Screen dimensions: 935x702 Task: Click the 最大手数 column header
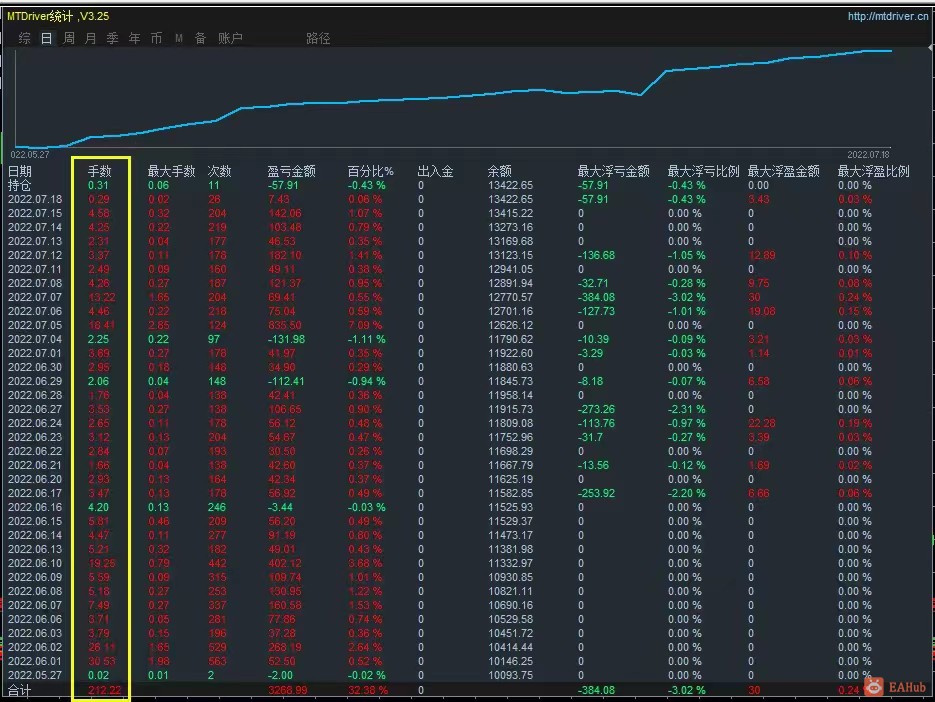pyautogui.click(x=172, y=171)
